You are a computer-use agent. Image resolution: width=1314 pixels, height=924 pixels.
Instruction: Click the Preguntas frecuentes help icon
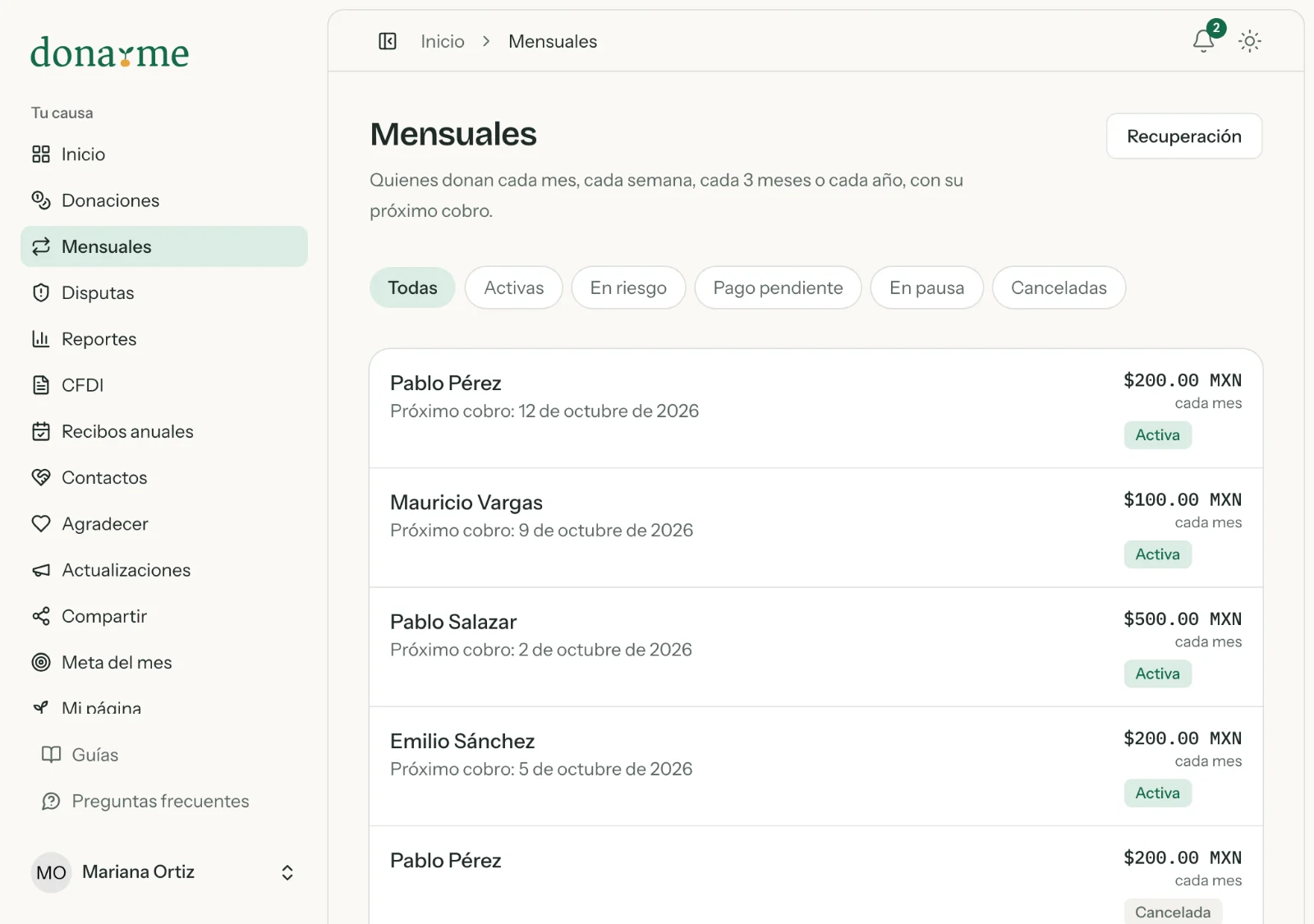(52, 801)
